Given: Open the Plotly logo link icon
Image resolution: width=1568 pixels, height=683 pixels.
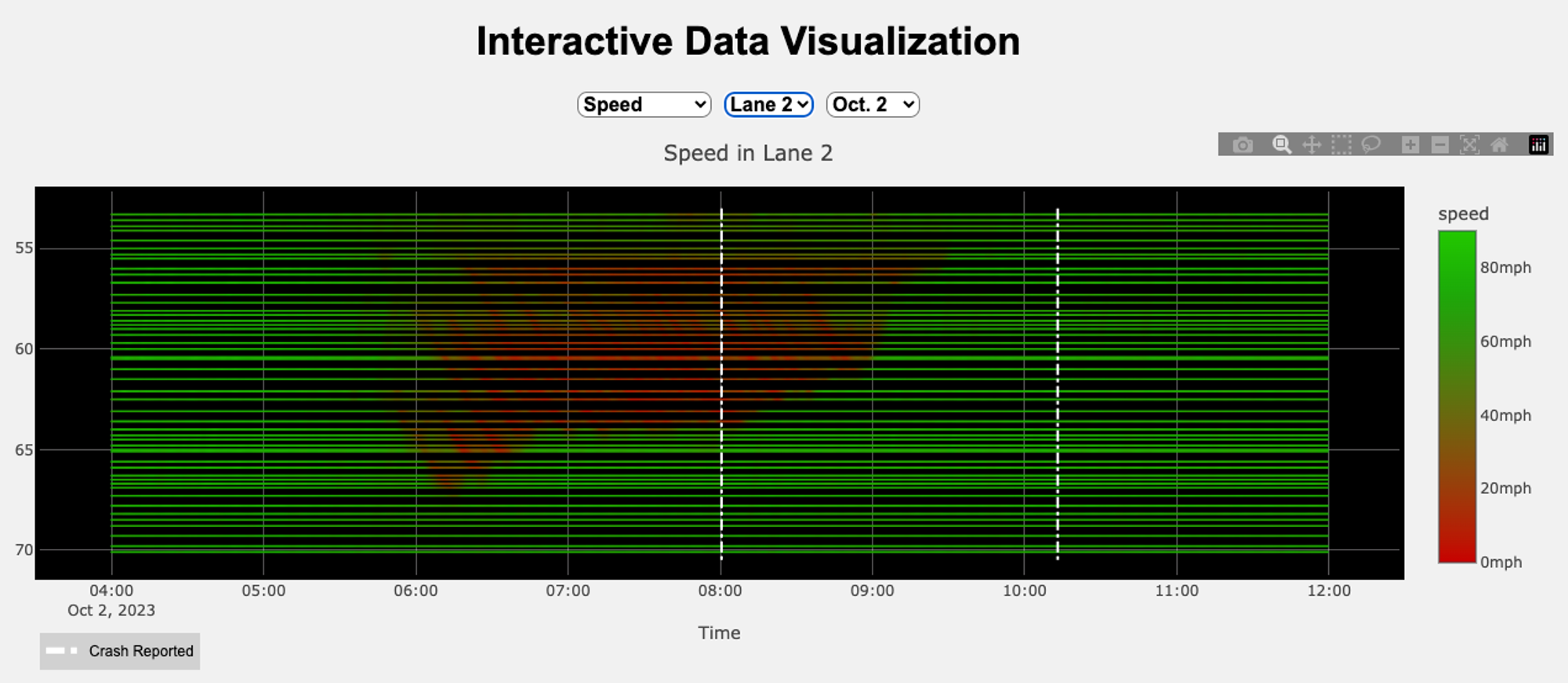Looking at the screenshot, I should 1538,145.
